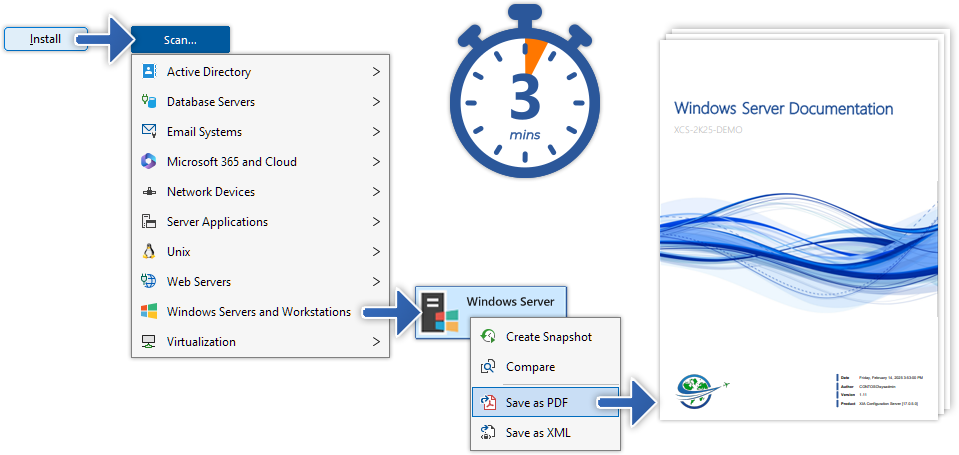
Task: Click the Date row on cover page
Action: pos(881,378)
